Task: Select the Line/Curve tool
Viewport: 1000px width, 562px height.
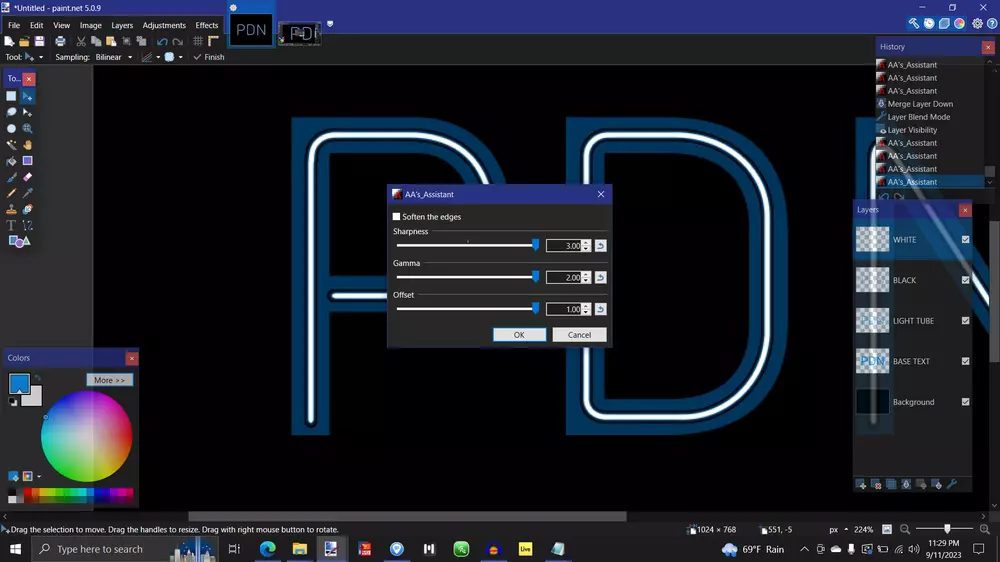Action: point(27,225)
